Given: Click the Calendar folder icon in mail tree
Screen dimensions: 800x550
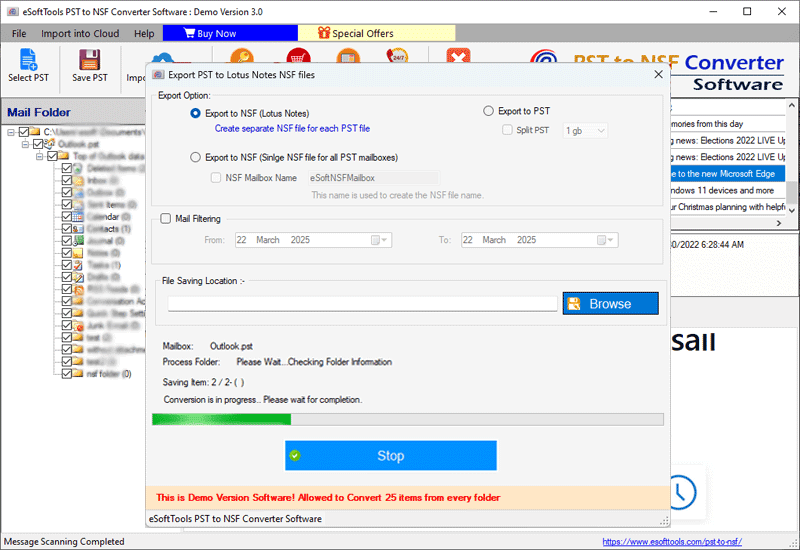Looking at the screenshot, I should click(x=78, y=217).
